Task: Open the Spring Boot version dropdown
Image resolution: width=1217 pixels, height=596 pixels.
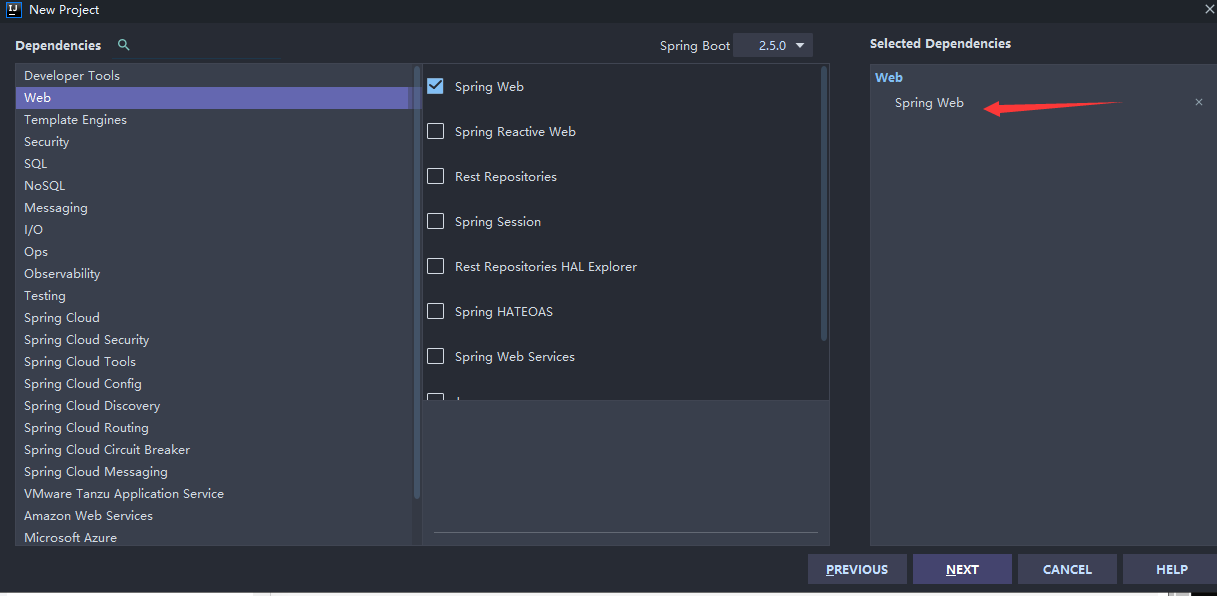Action: (x=773, y=45)
